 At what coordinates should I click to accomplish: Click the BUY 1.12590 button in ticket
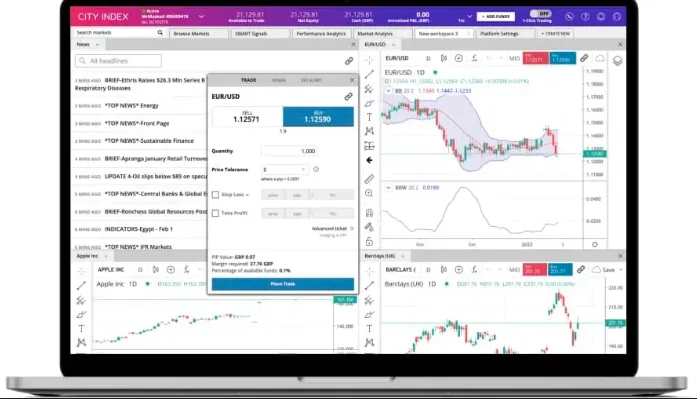(x=318, y=117)
